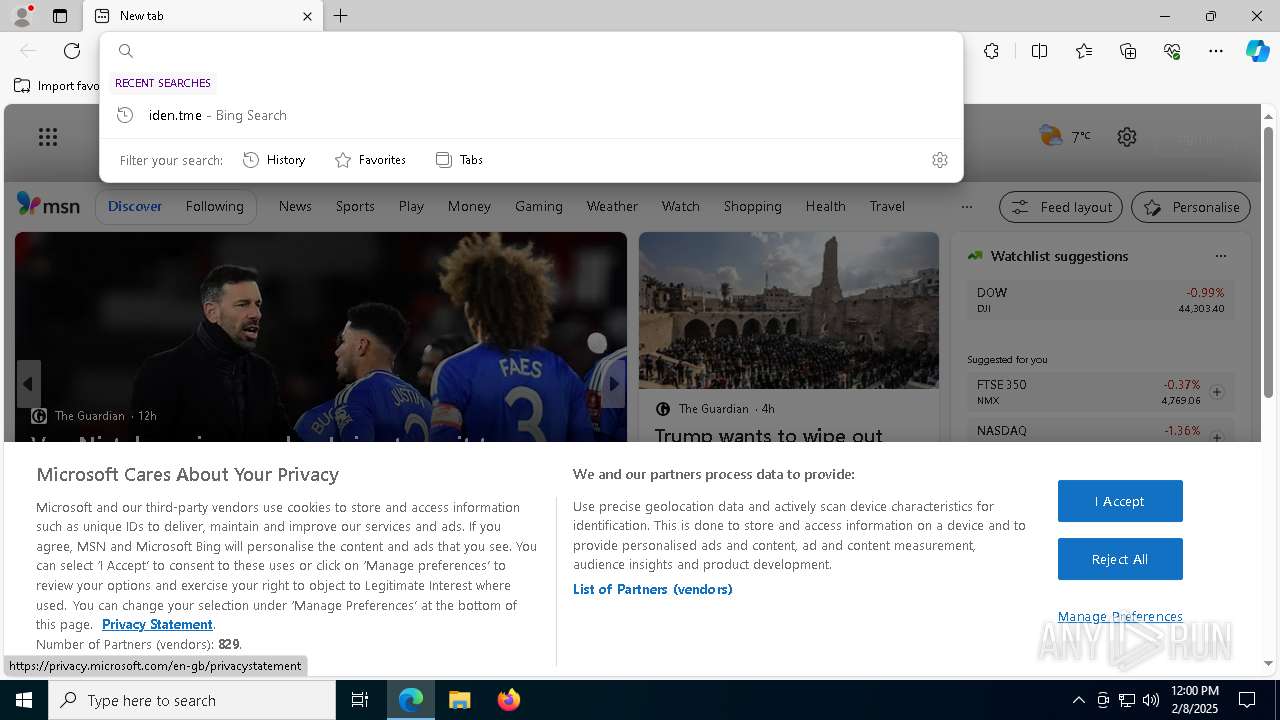Open the Weather category
The width and height of the screenshot is (1280, 720).
(612, 206)
